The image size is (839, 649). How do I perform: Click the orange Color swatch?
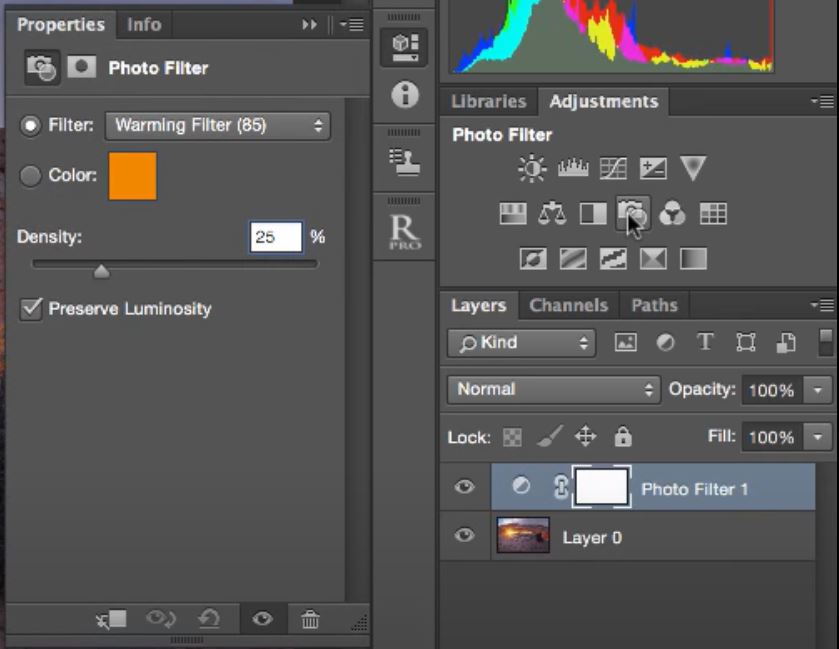pos(132,175)
